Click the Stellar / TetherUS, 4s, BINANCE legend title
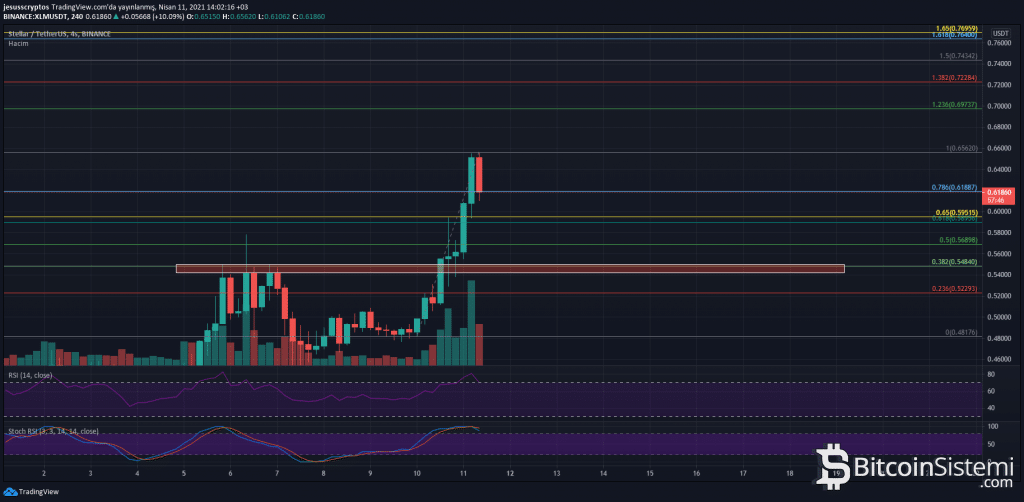1024x502 pixels. 59,34
